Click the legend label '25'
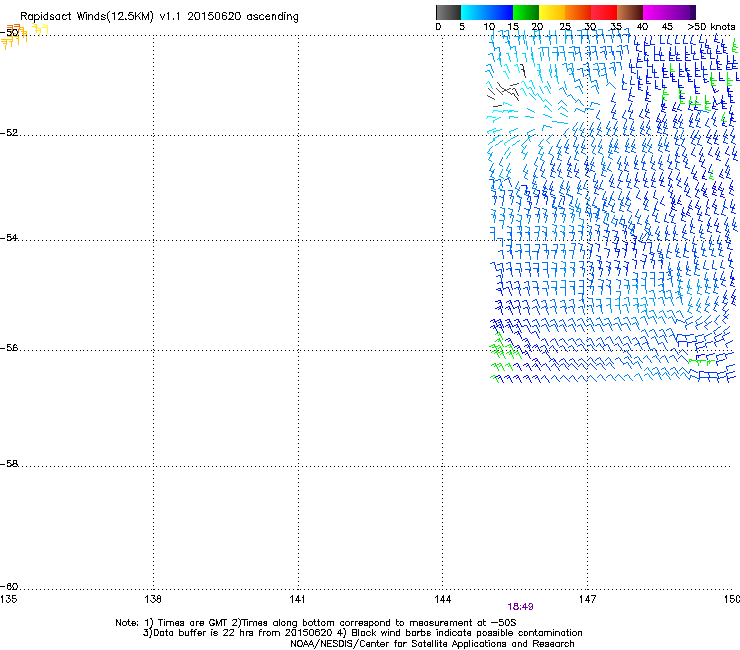The height and width of the screenshot is (650, 740). [x=565, y=27]
